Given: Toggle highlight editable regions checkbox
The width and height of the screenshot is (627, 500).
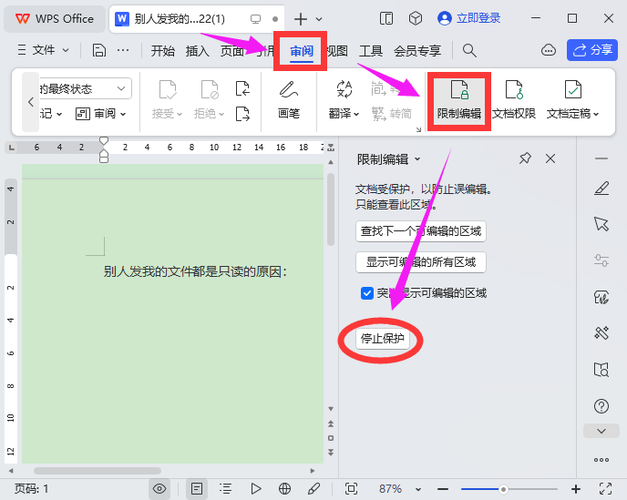Looking at the screenshot, I should pos(367,293).
